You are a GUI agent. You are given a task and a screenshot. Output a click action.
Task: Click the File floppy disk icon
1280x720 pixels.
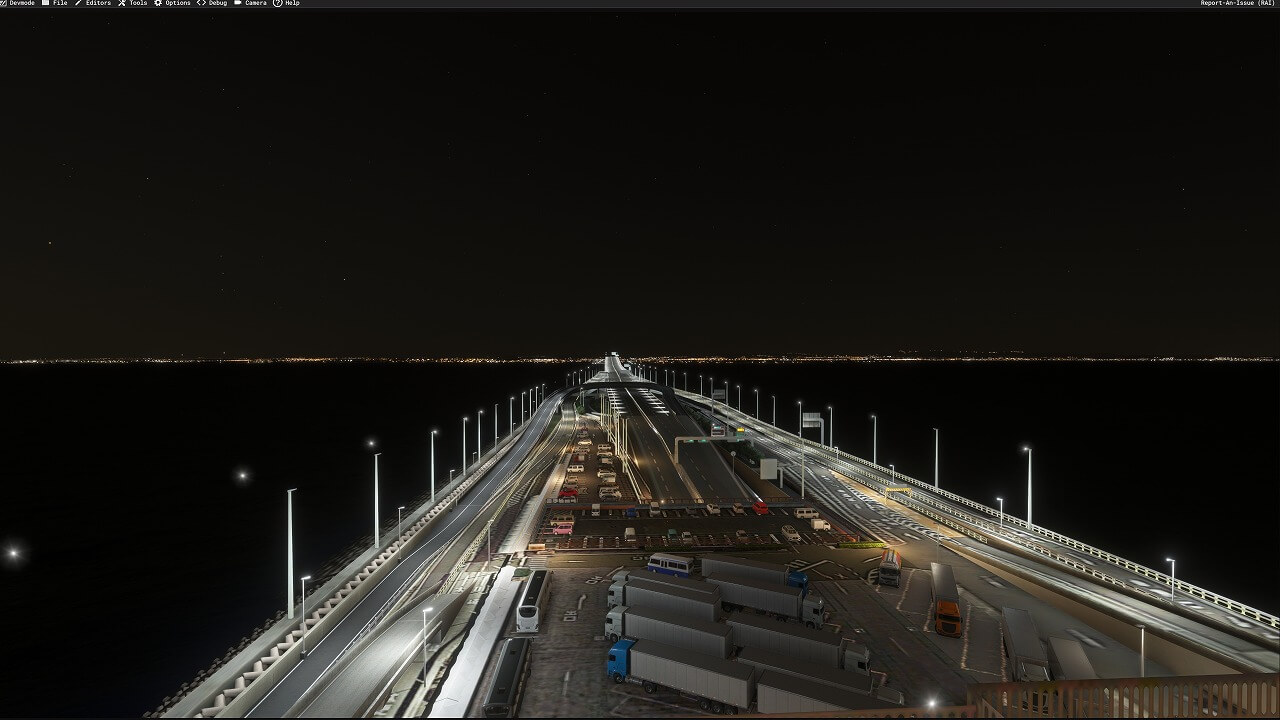coord(46,3)
